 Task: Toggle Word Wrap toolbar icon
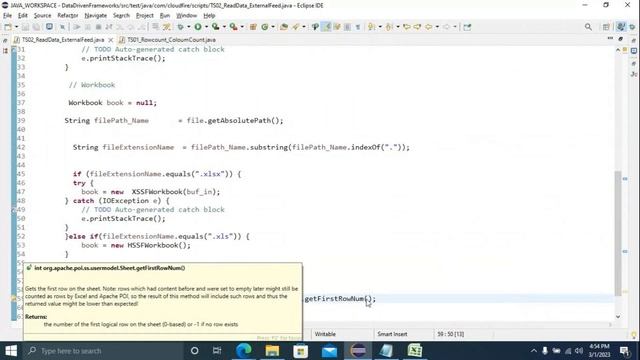tap(337, 27)
